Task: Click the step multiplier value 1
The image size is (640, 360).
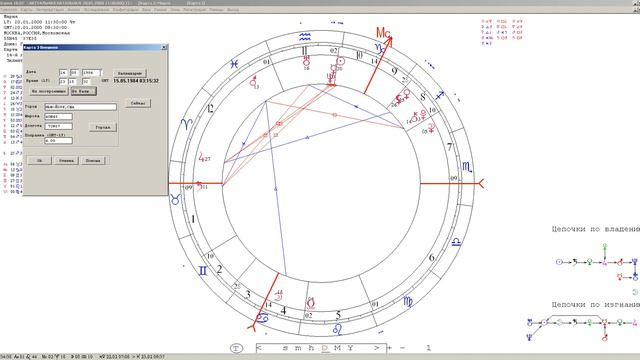Action: coord(429,348)
